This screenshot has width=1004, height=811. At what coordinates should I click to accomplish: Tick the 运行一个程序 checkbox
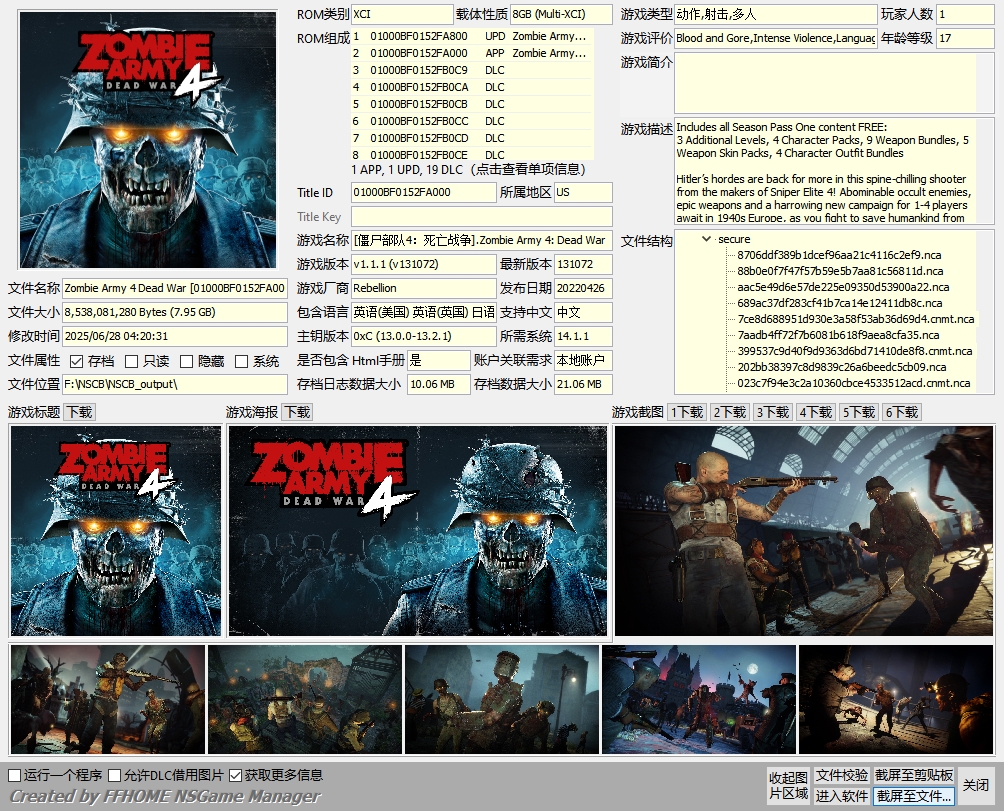pyautogui.click(x=15, y=775)
